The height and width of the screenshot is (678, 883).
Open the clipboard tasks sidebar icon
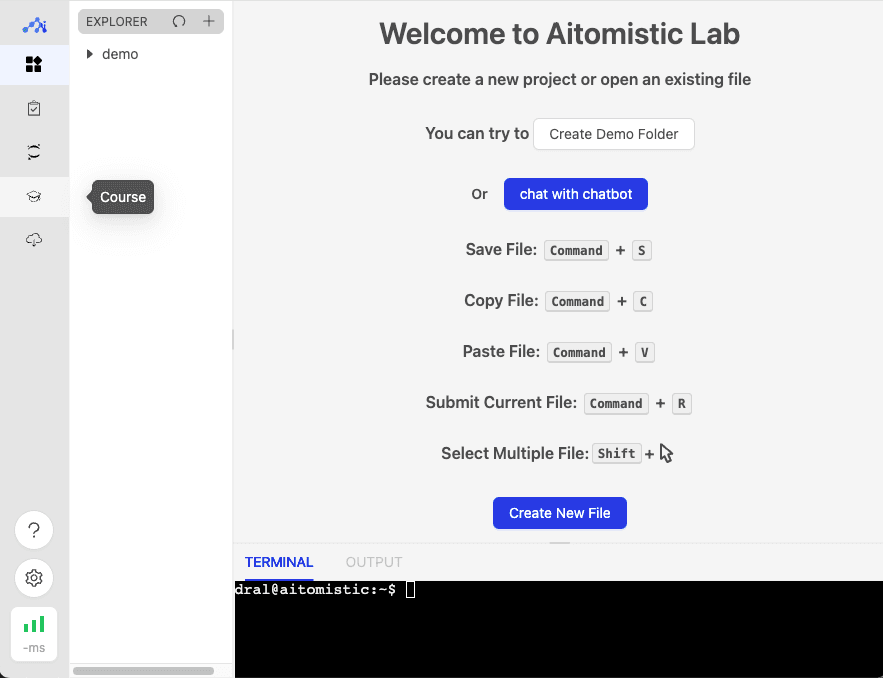point(34,108)
